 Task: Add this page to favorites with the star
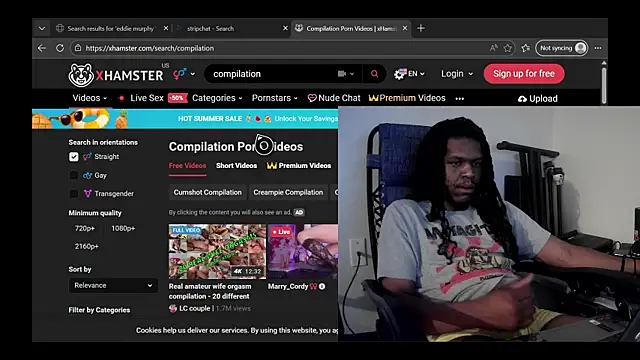click(x=507, y=48)
